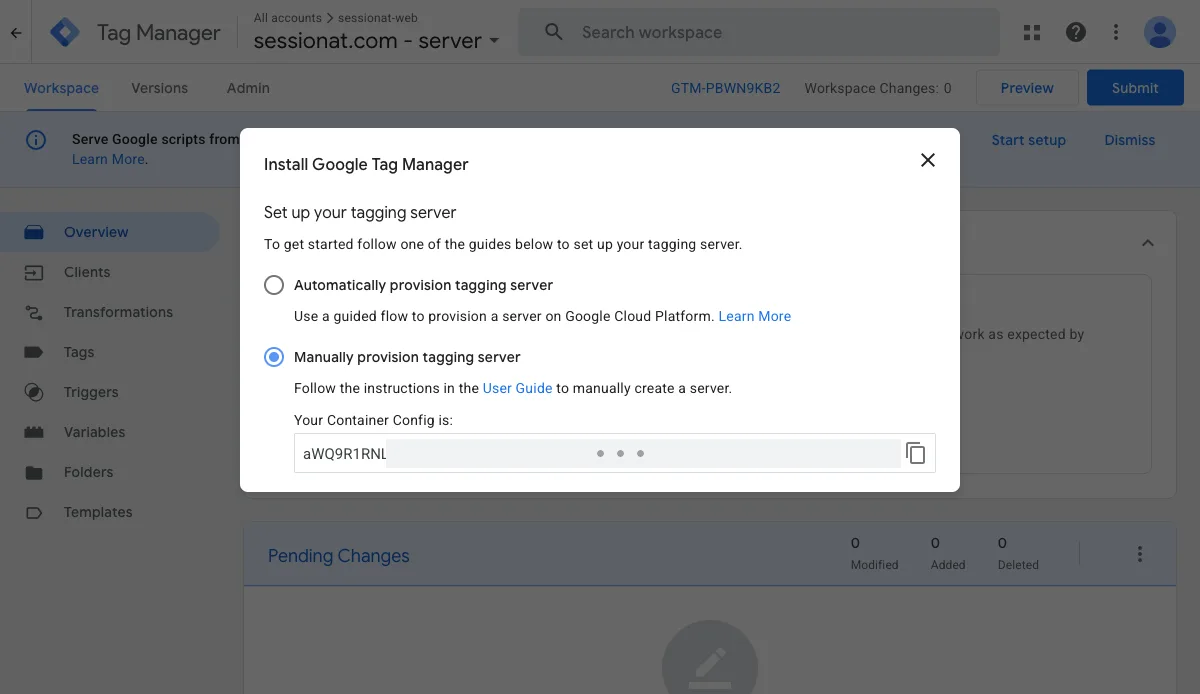
Task: Open the Learn More link in the dialog
Action: tap(755, 316)
